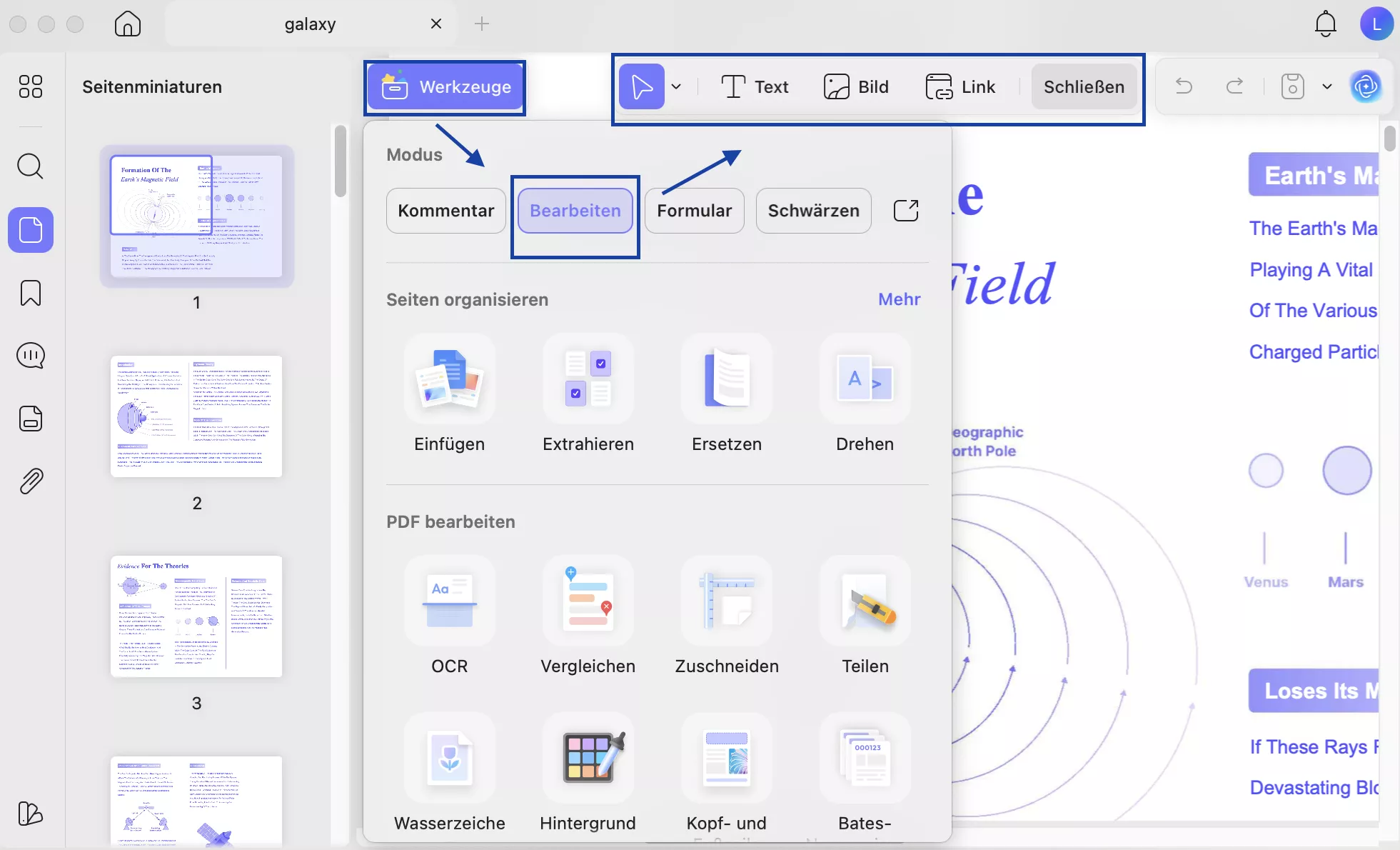Enable the Schwärzen mode
Viewport: 1400px width, 850px height.
pyautogui.click(x=813, y=211)
